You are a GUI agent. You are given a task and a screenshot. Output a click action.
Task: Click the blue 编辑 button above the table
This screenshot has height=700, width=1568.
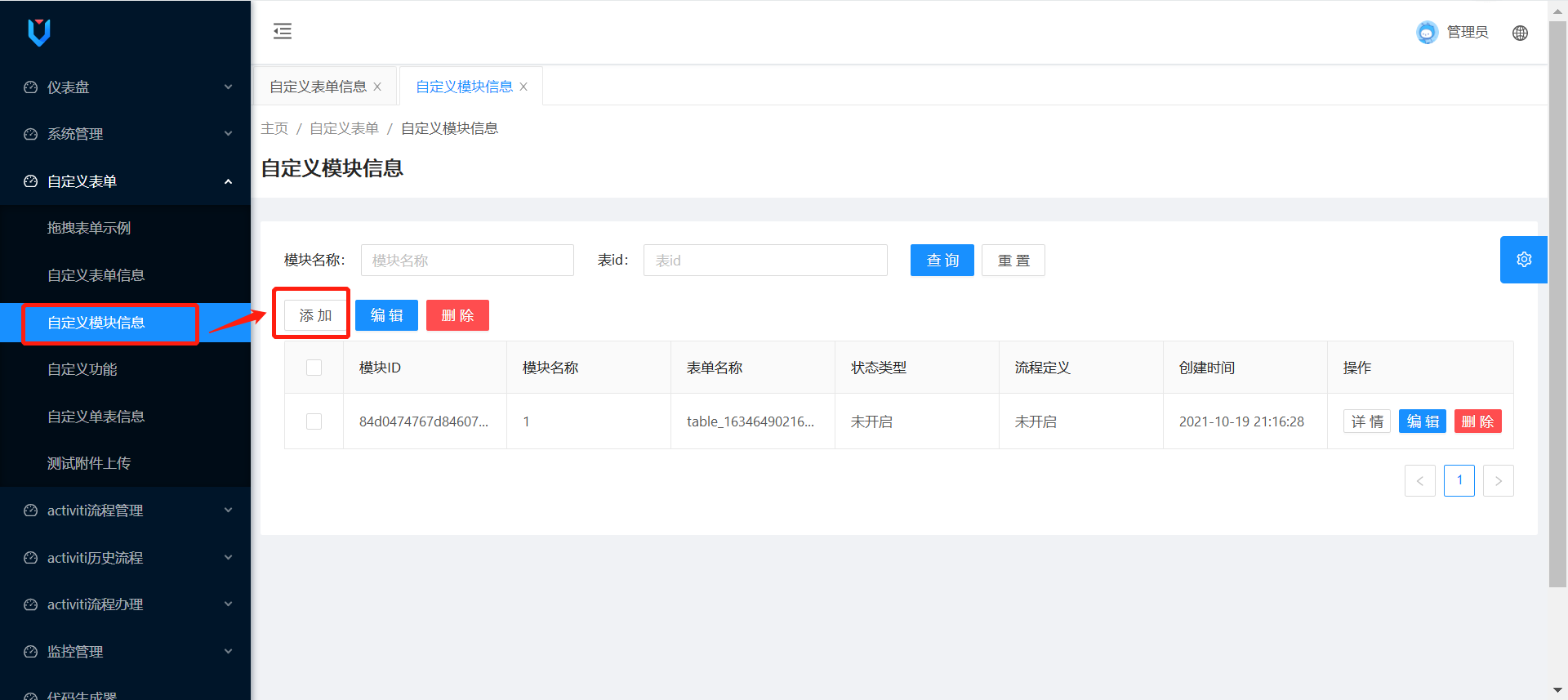click(x=386, y=315)
